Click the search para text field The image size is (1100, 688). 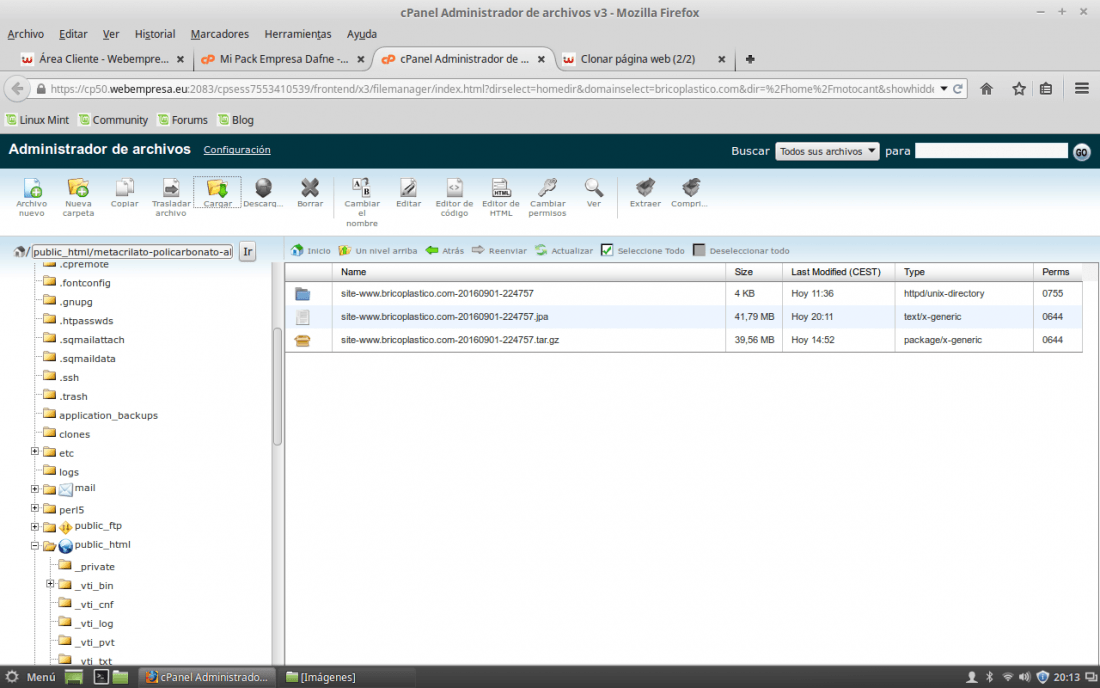tap(991, 151)
